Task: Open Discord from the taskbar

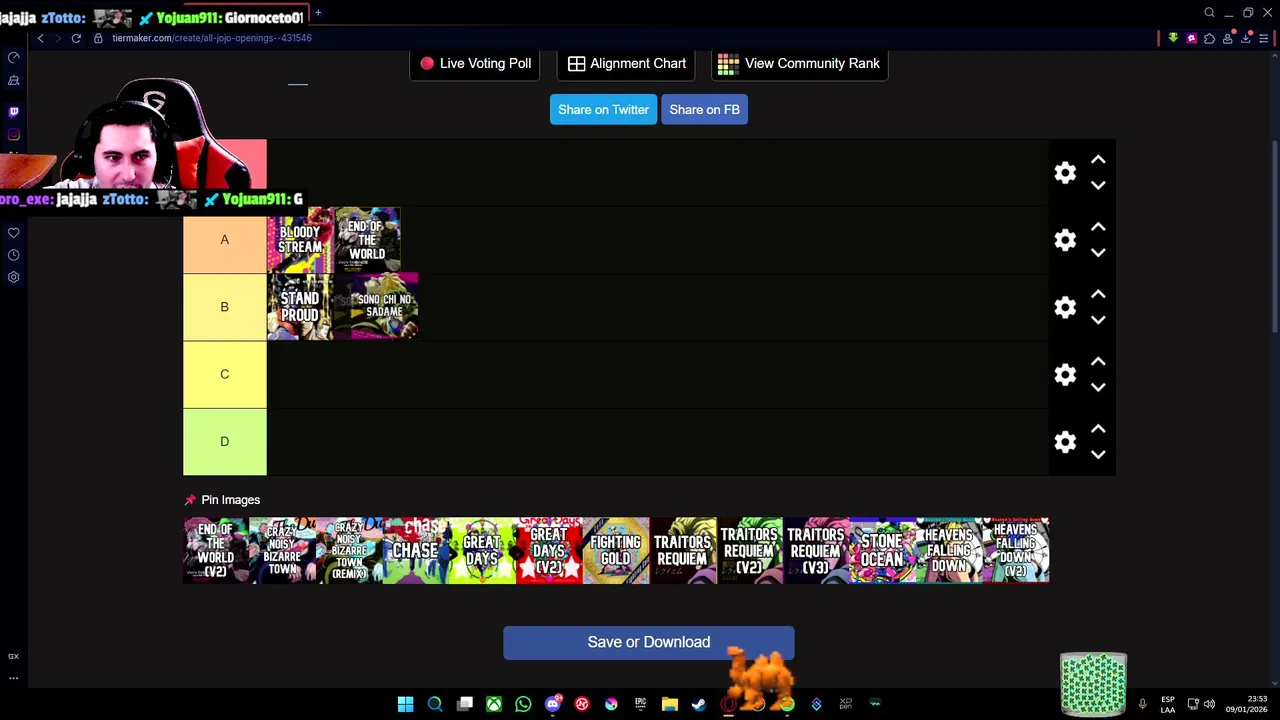Action: [x=553, y=704]
